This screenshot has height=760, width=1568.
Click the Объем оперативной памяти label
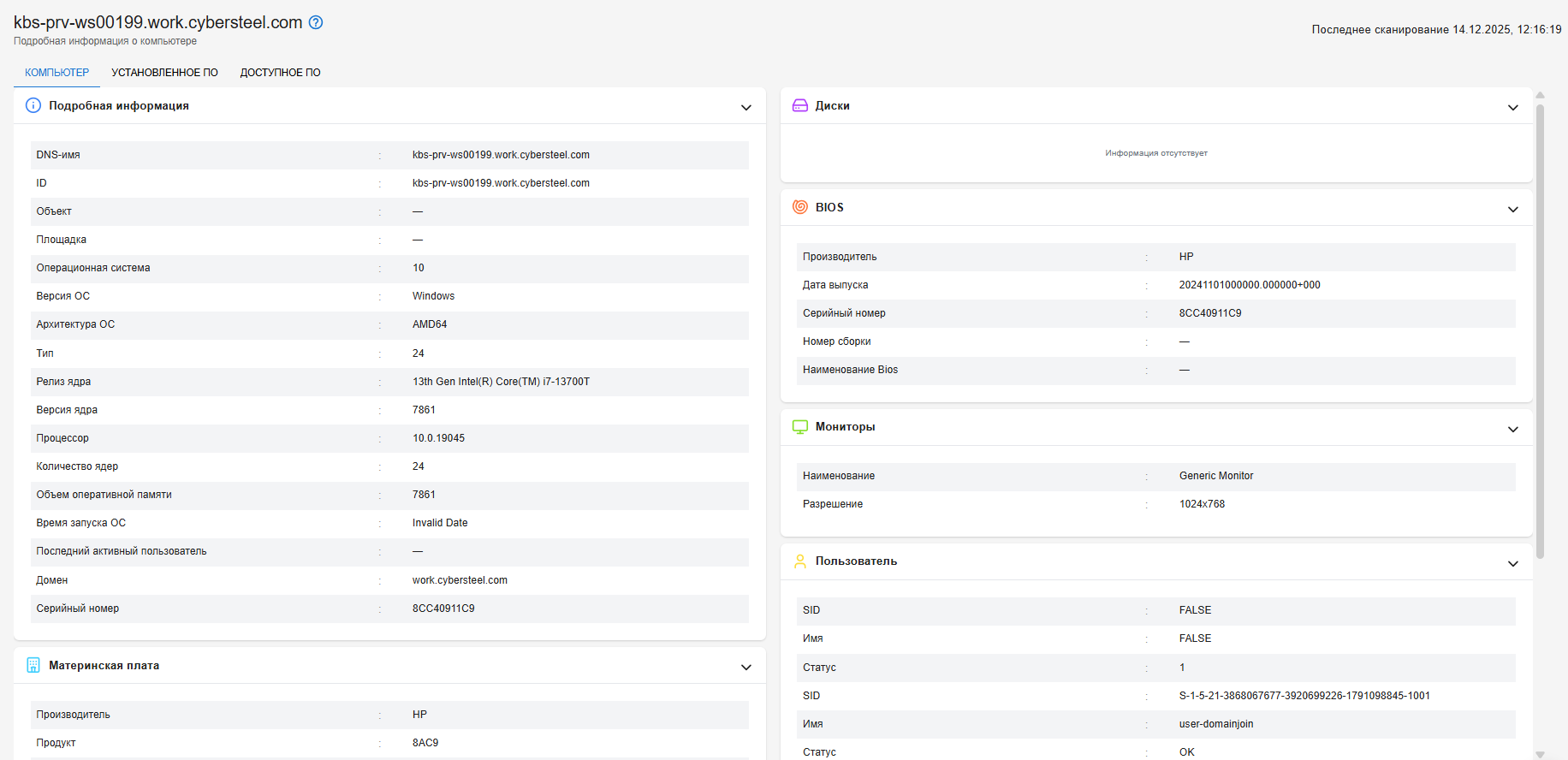104,495
